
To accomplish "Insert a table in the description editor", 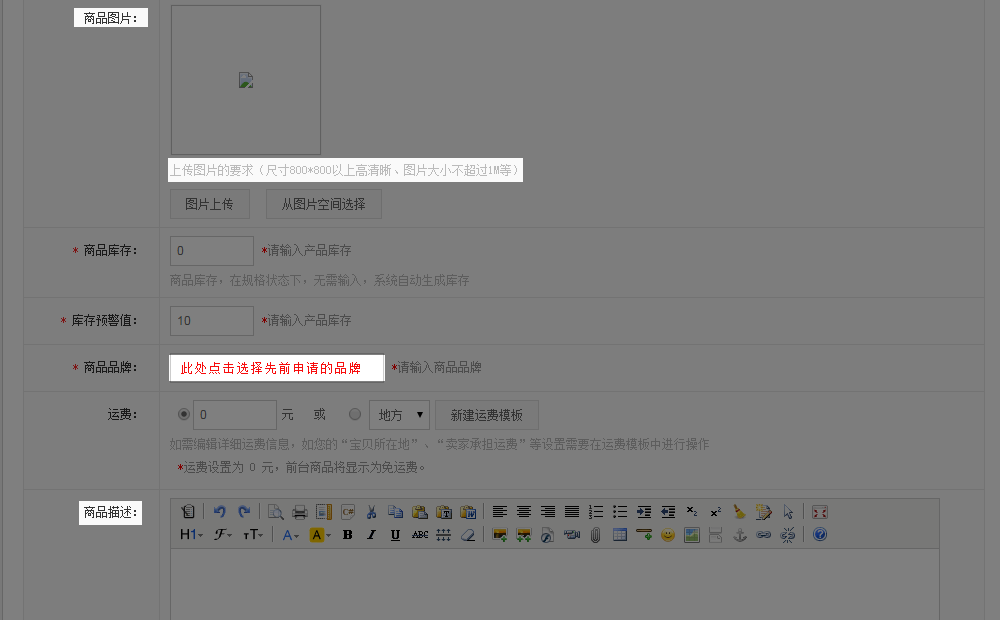I will click(620, 535).
